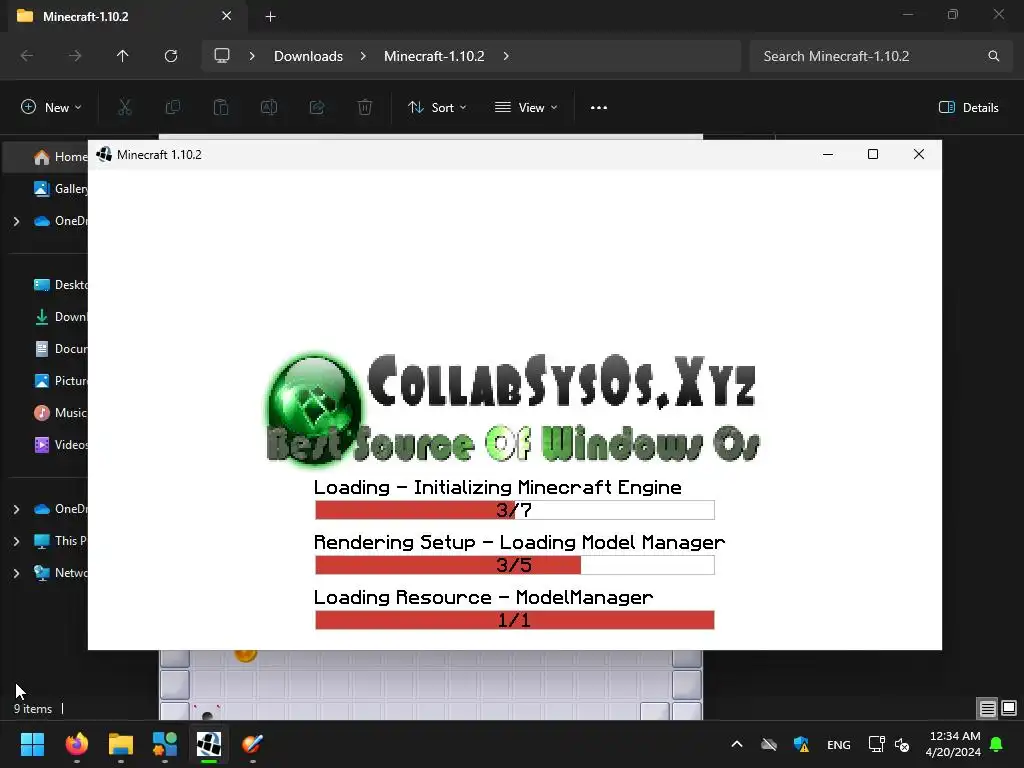
Task: Go back in File Explorer
Action: tap(27, 56)
